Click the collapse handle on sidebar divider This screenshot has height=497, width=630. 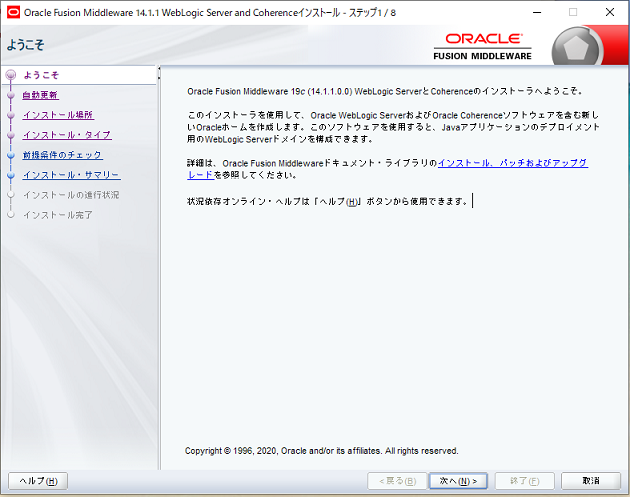point(159,73)
